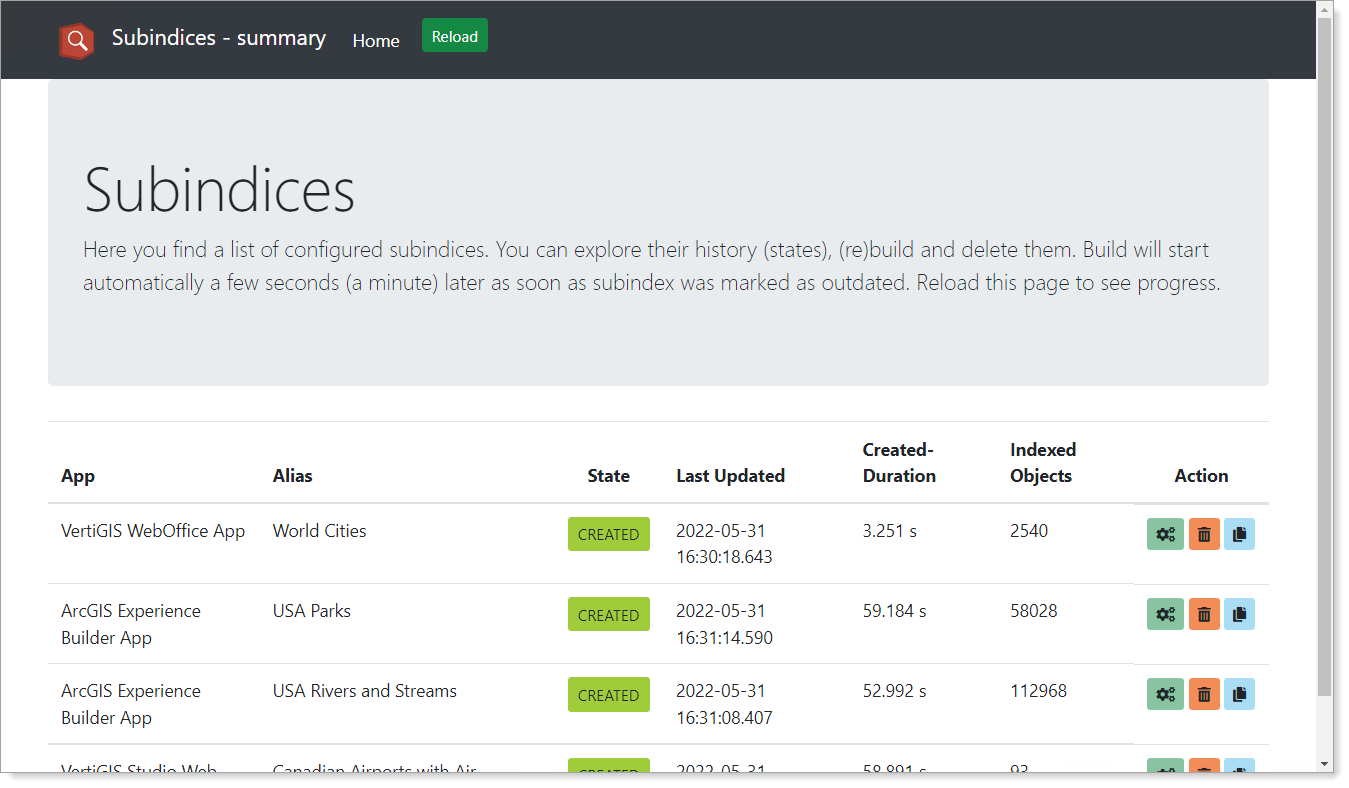This screenshot has width=1349, height=788.
Task: Delete the World Cities subindex
Action: click(1204, 534)
